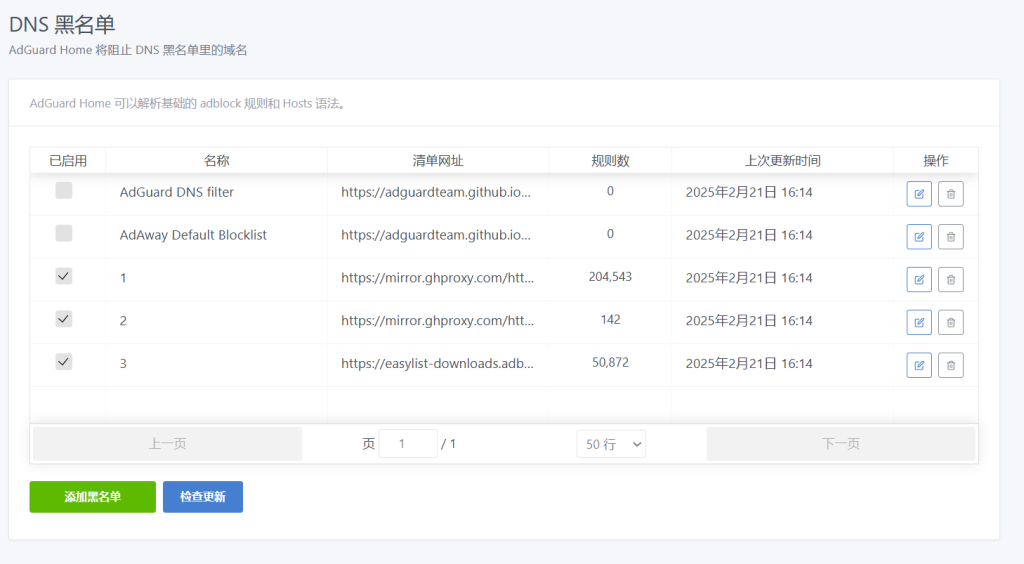Sort by the 清单网址 column header
The height and width of the screenshot is (564, 1024).
click(438, 161)
